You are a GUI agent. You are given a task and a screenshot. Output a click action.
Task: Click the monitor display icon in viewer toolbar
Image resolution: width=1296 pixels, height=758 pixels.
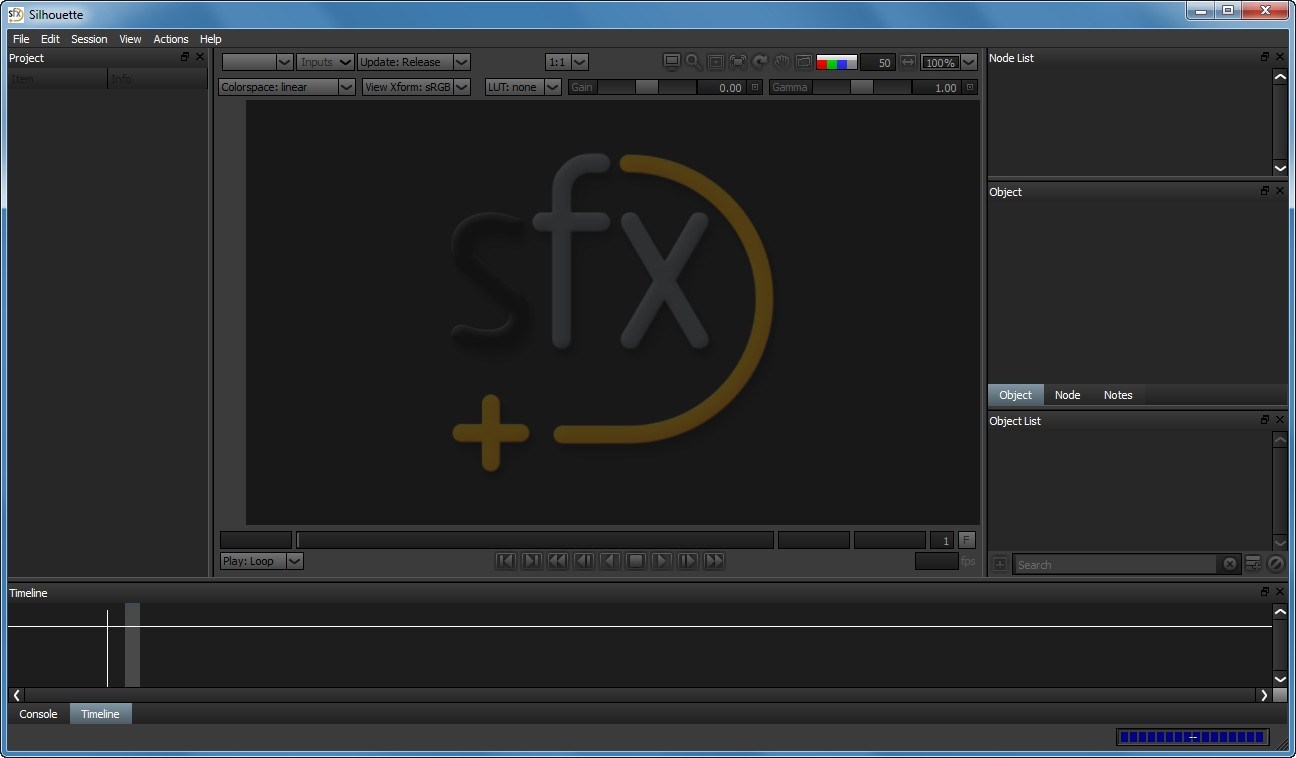(x=672, y=62)
